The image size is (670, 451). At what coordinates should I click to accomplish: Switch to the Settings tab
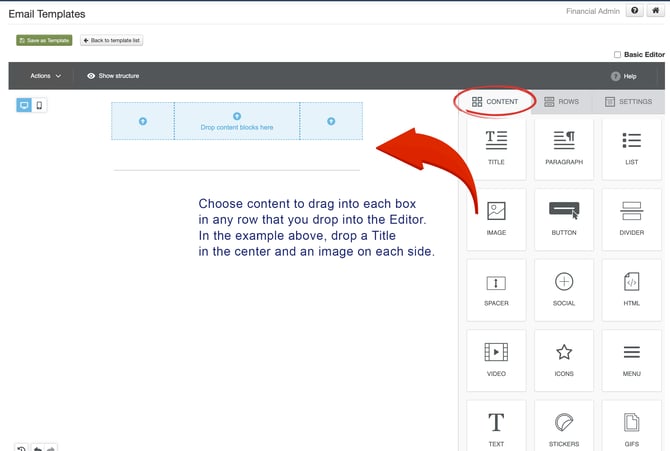pos(629,102)
